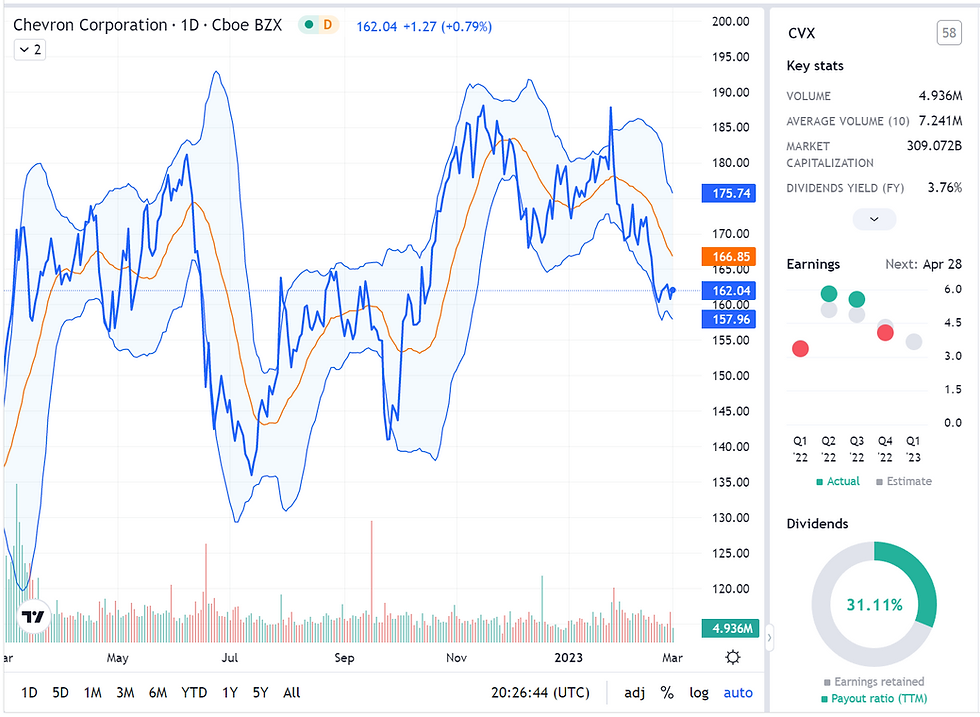This screenshot has height=717, width=980.
Task: Click the adj adjusted-data icon
Action: point(635,692)
